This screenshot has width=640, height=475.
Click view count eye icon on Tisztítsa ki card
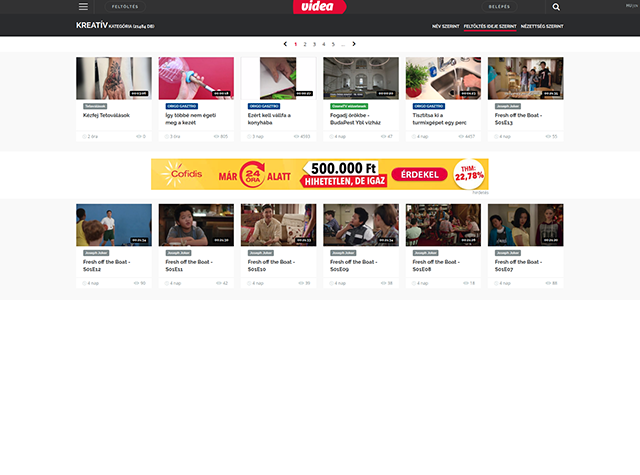461,137
